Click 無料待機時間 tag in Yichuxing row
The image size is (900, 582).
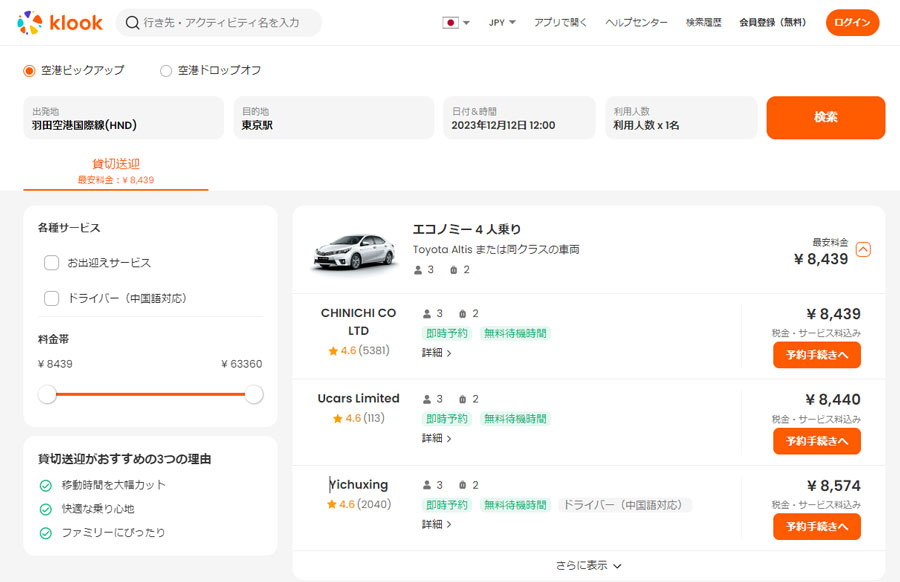click(515, 505)
